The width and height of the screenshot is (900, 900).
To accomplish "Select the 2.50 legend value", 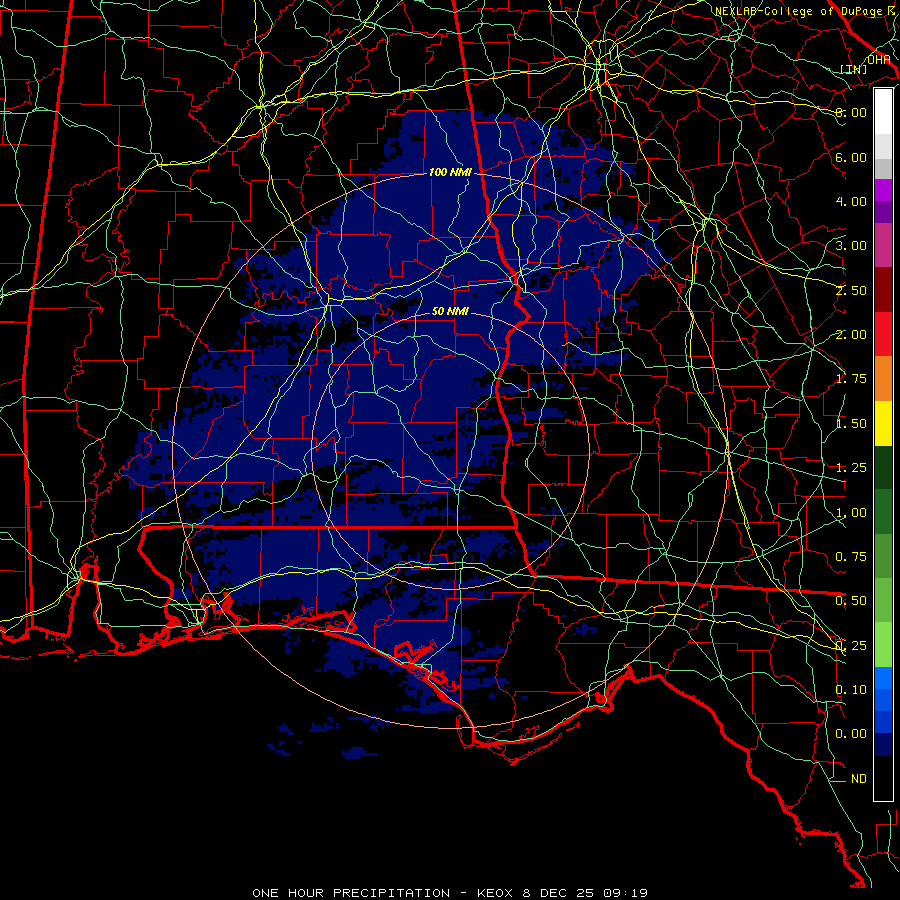I will coord(851,290).
